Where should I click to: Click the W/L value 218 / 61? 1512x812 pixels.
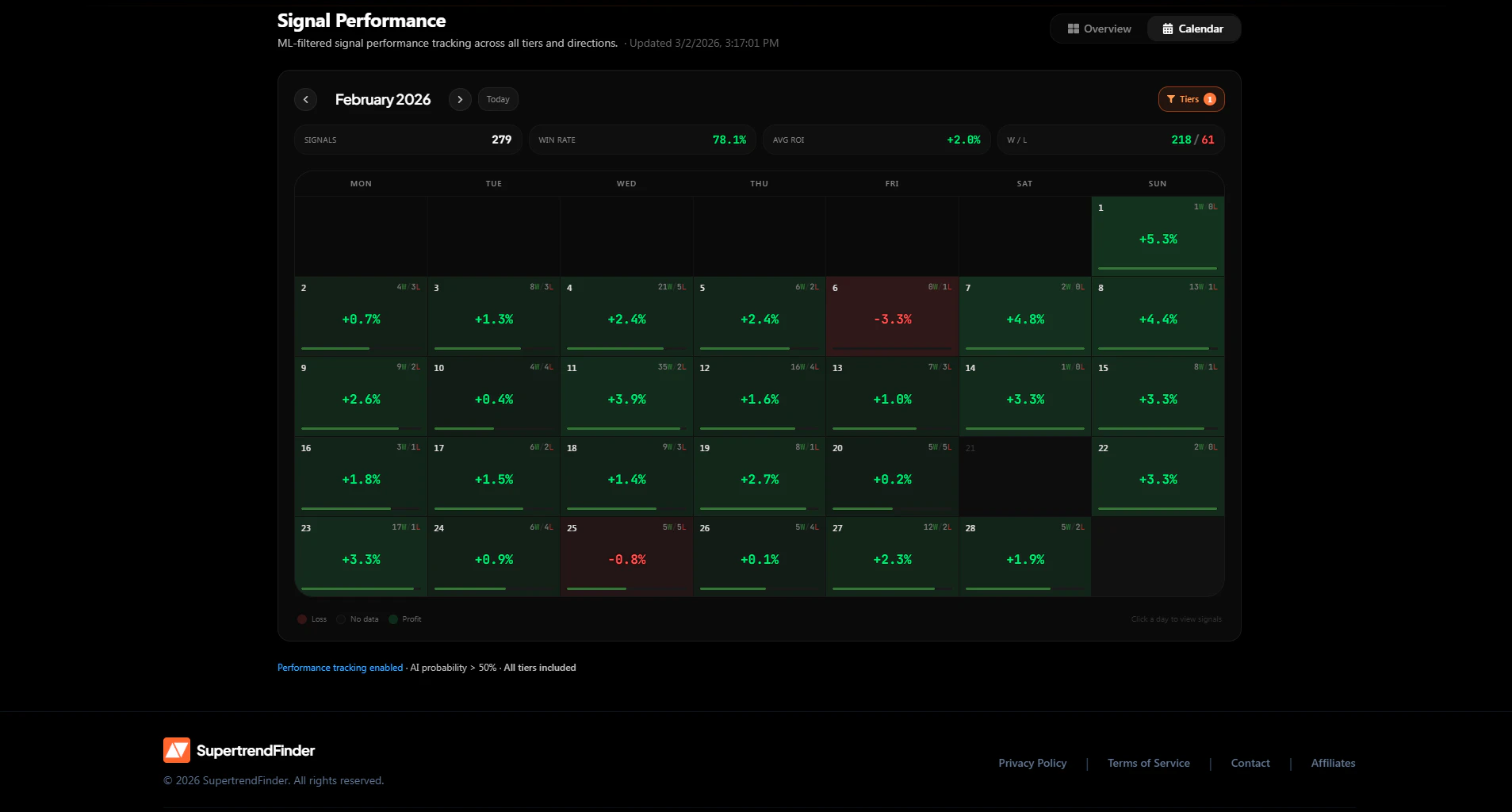click(x=1192, y=140)
